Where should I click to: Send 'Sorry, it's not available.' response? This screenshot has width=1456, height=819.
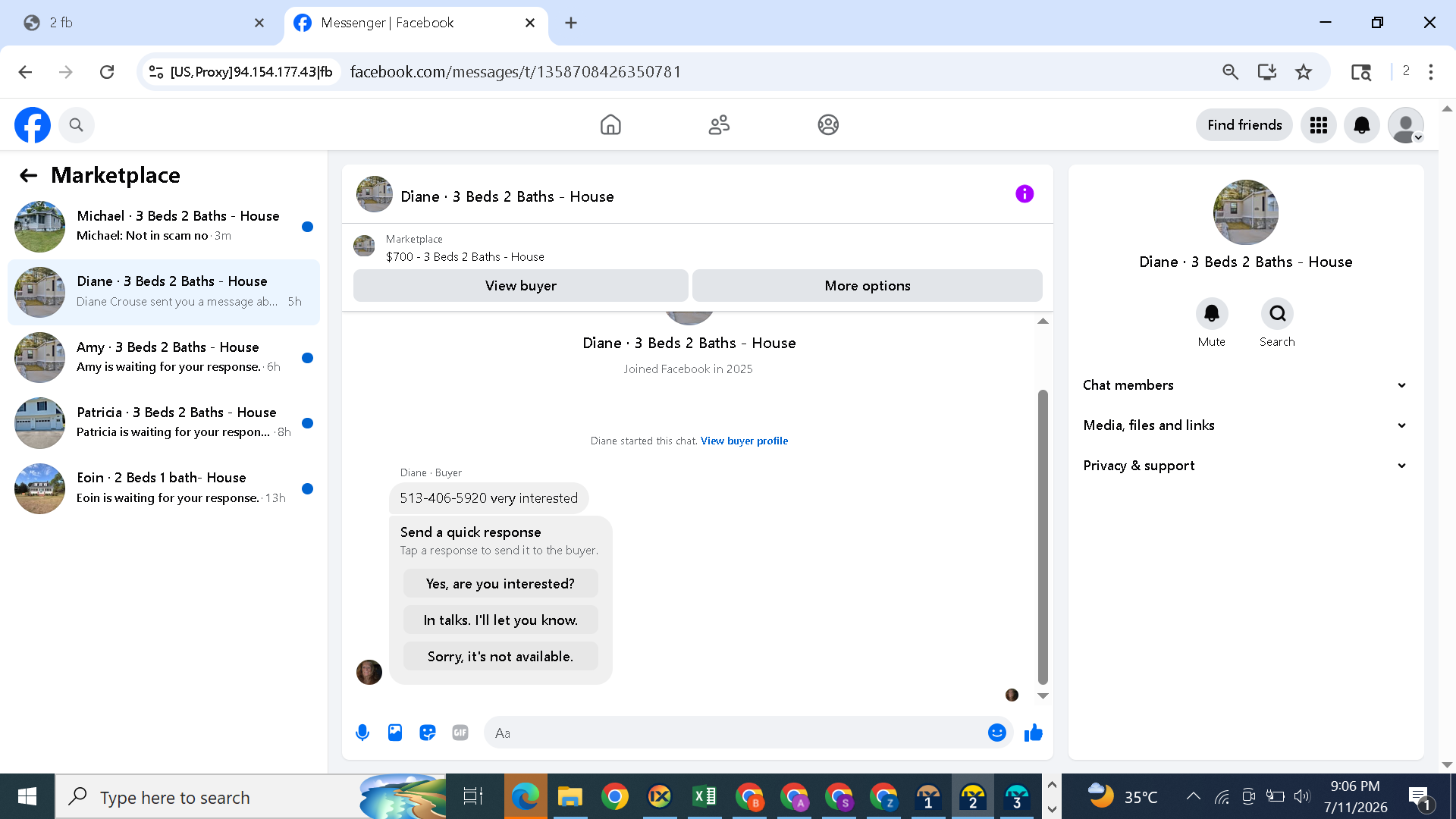[500, 657]
